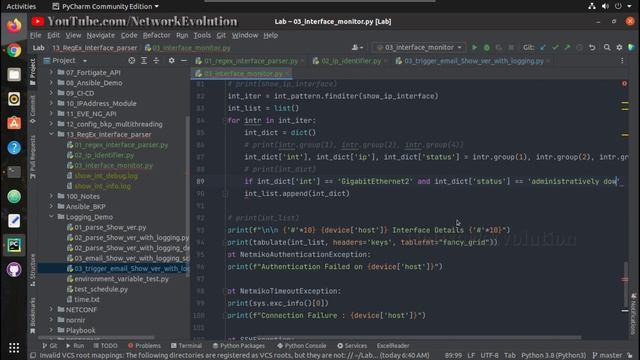Viewport: 640px width, 360px height.
Task: Expand all in Project panel
Action: click(x=144, y=60)
